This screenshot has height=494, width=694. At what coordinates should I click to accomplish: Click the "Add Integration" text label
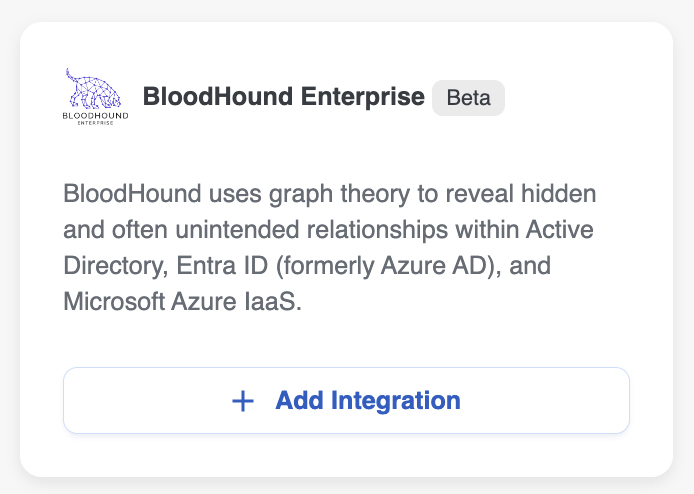click(368, 401)
